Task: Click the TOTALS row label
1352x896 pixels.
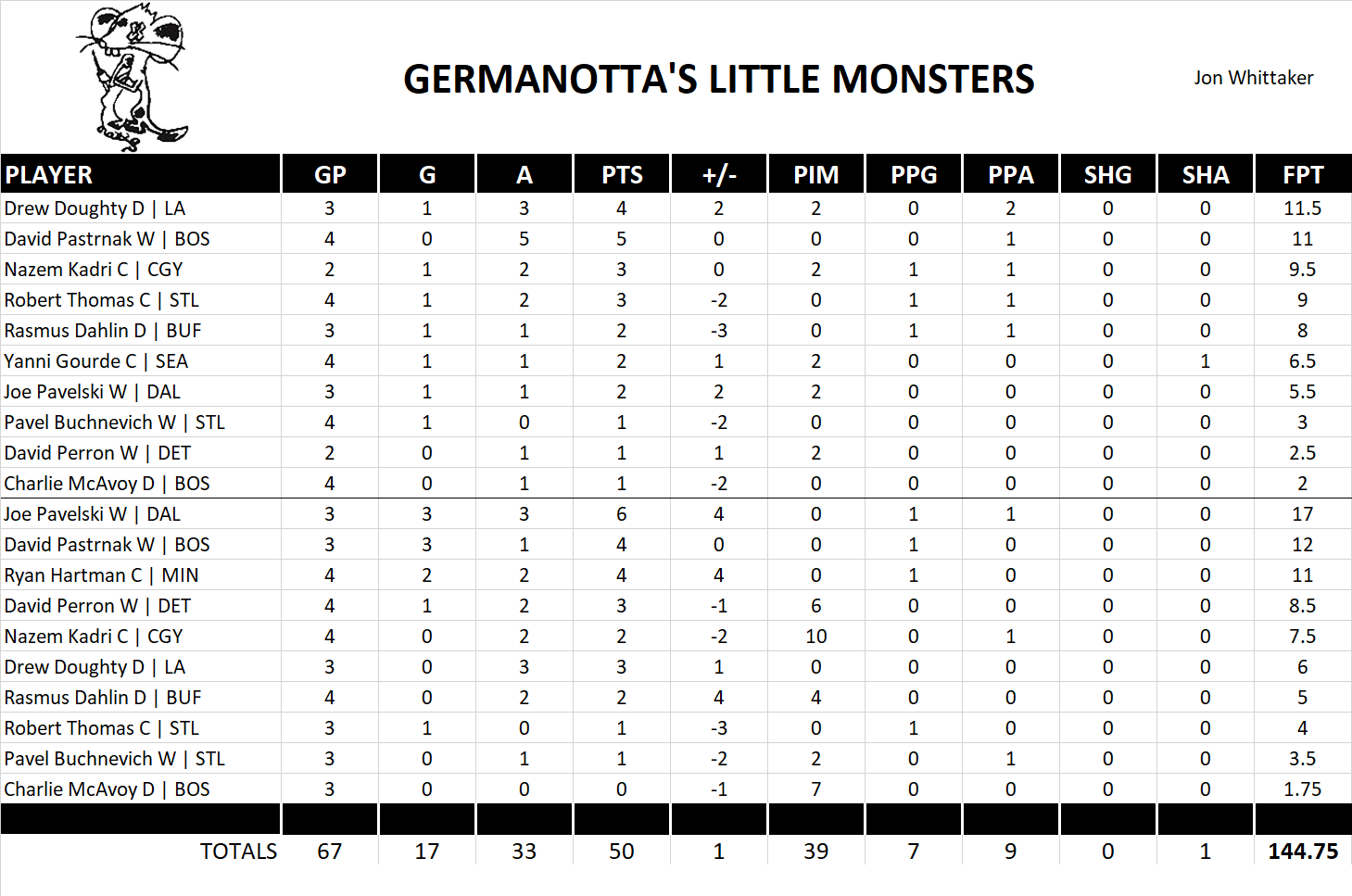Action: point(238,852)
